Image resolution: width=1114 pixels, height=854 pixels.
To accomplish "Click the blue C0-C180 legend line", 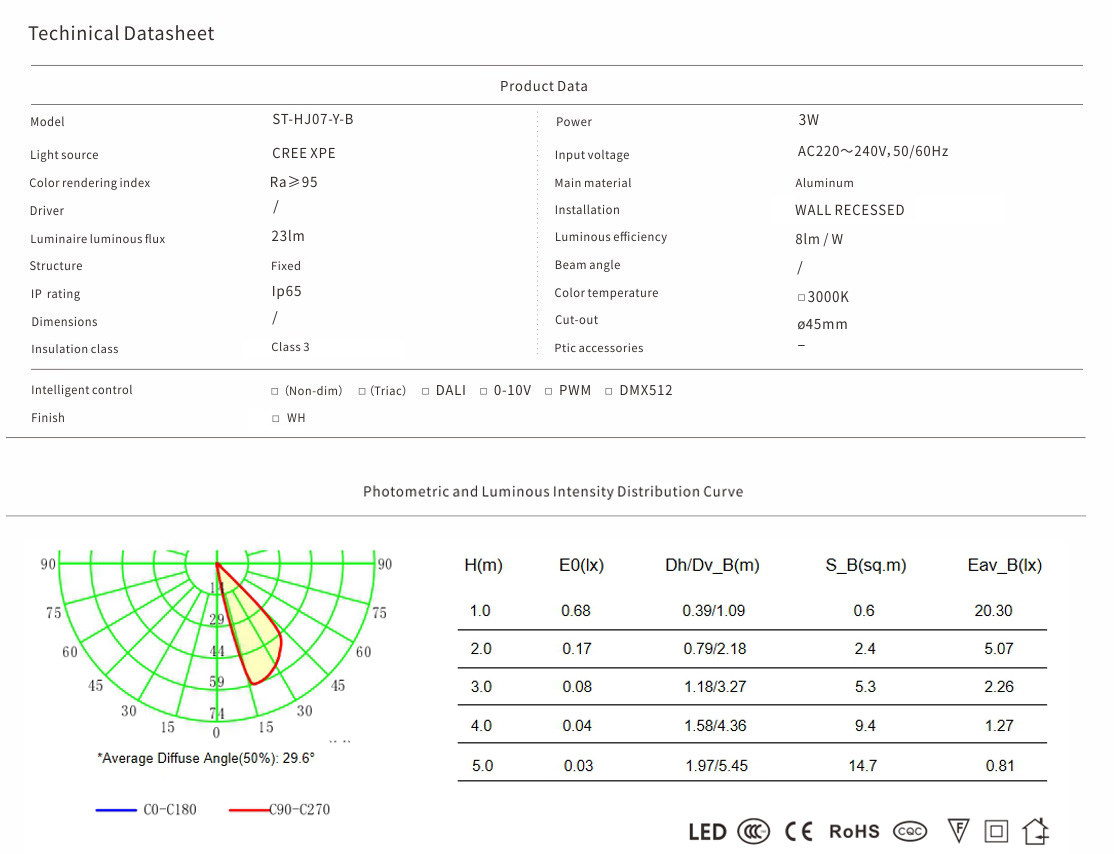I will (x=115, y=810).
